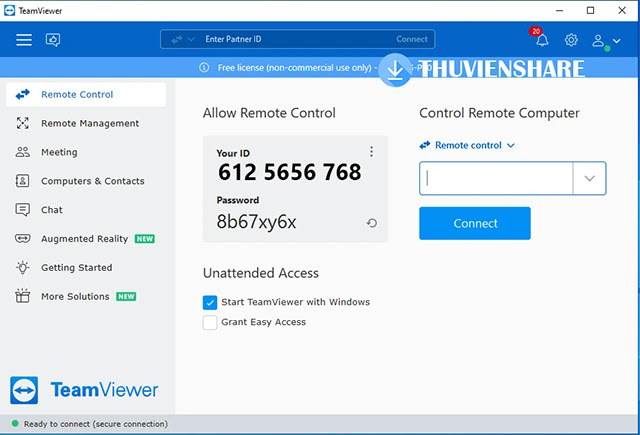The height and width of the screenshot is (435, 640).
Task: Click the Partner ID connection mode arrows icon
Action: click(177, 40)
